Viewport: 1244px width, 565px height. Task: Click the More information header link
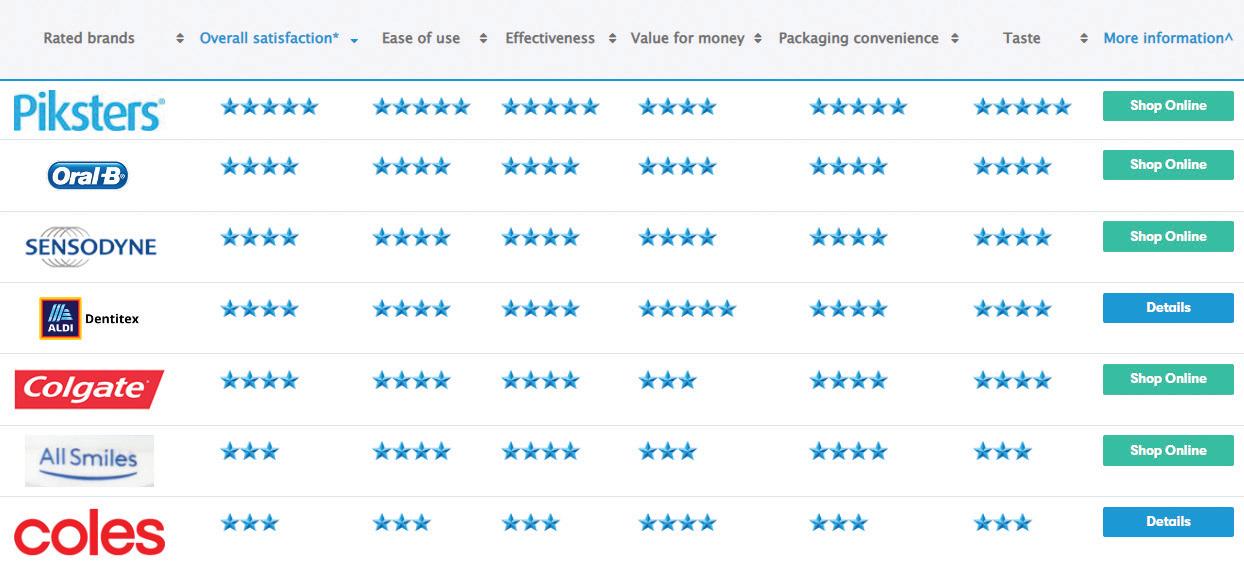click(1168, 39)
